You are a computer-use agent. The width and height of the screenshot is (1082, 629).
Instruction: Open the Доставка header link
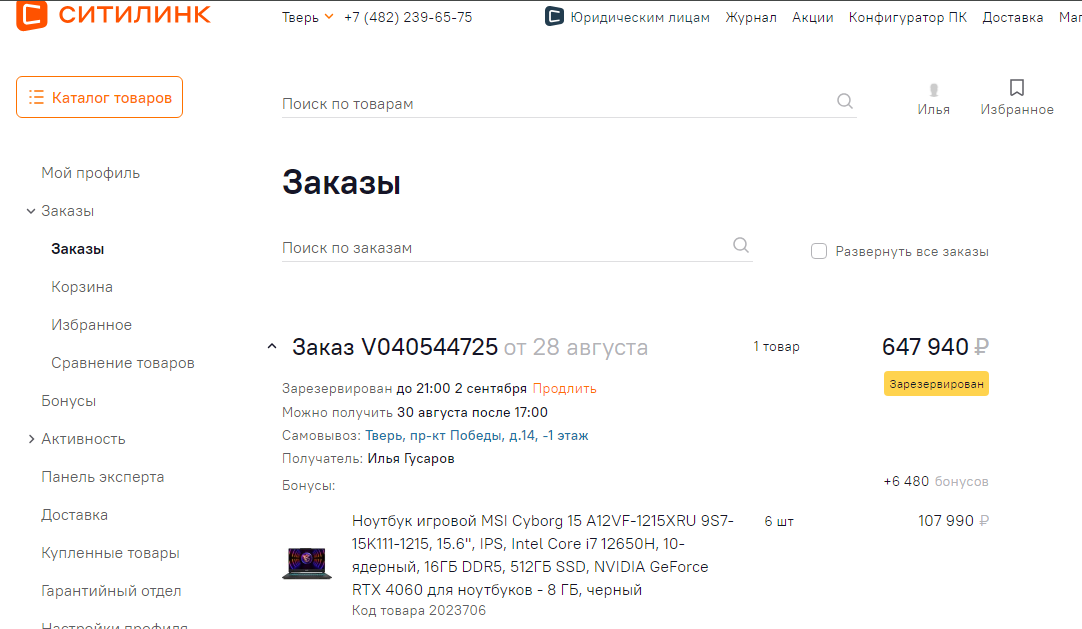1012,17
